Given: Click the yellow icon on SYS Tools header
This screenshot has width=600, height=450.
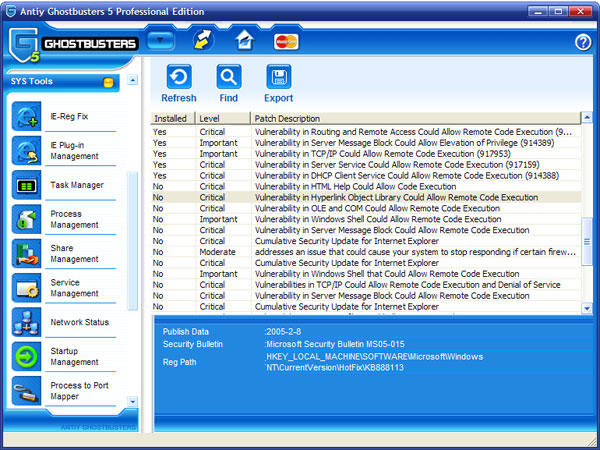Looking at the screenshot, I should tap(108, 82).
